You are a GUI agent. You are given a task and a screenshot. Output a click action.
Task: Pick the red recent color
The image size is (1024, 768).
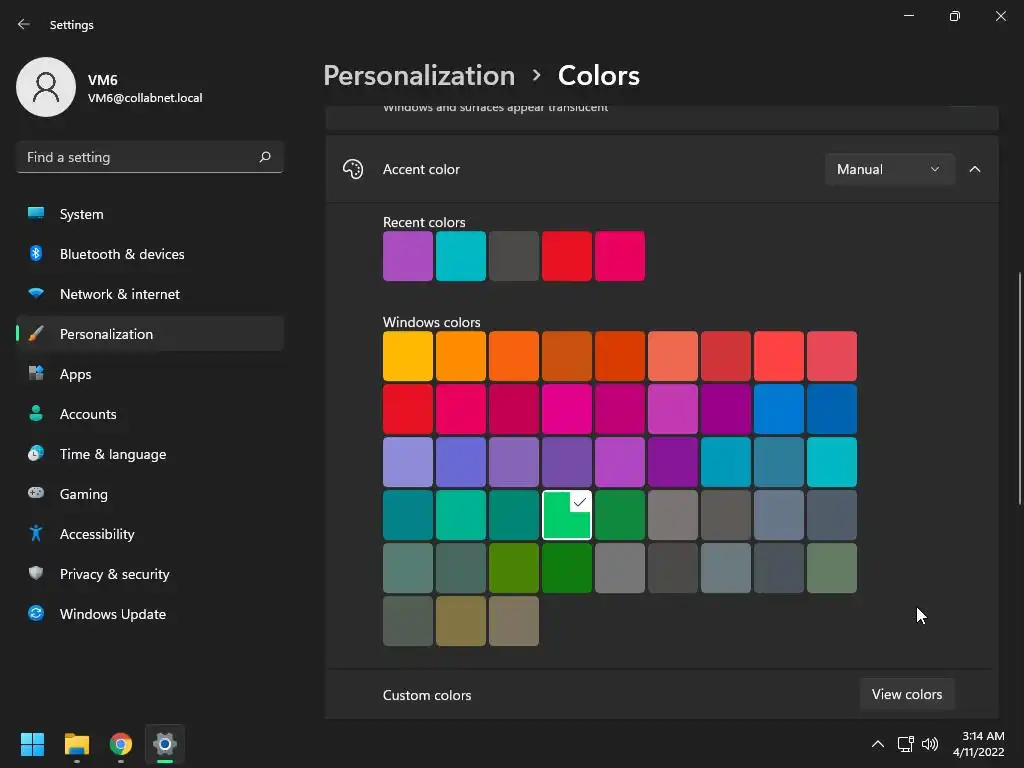(567, 256)
